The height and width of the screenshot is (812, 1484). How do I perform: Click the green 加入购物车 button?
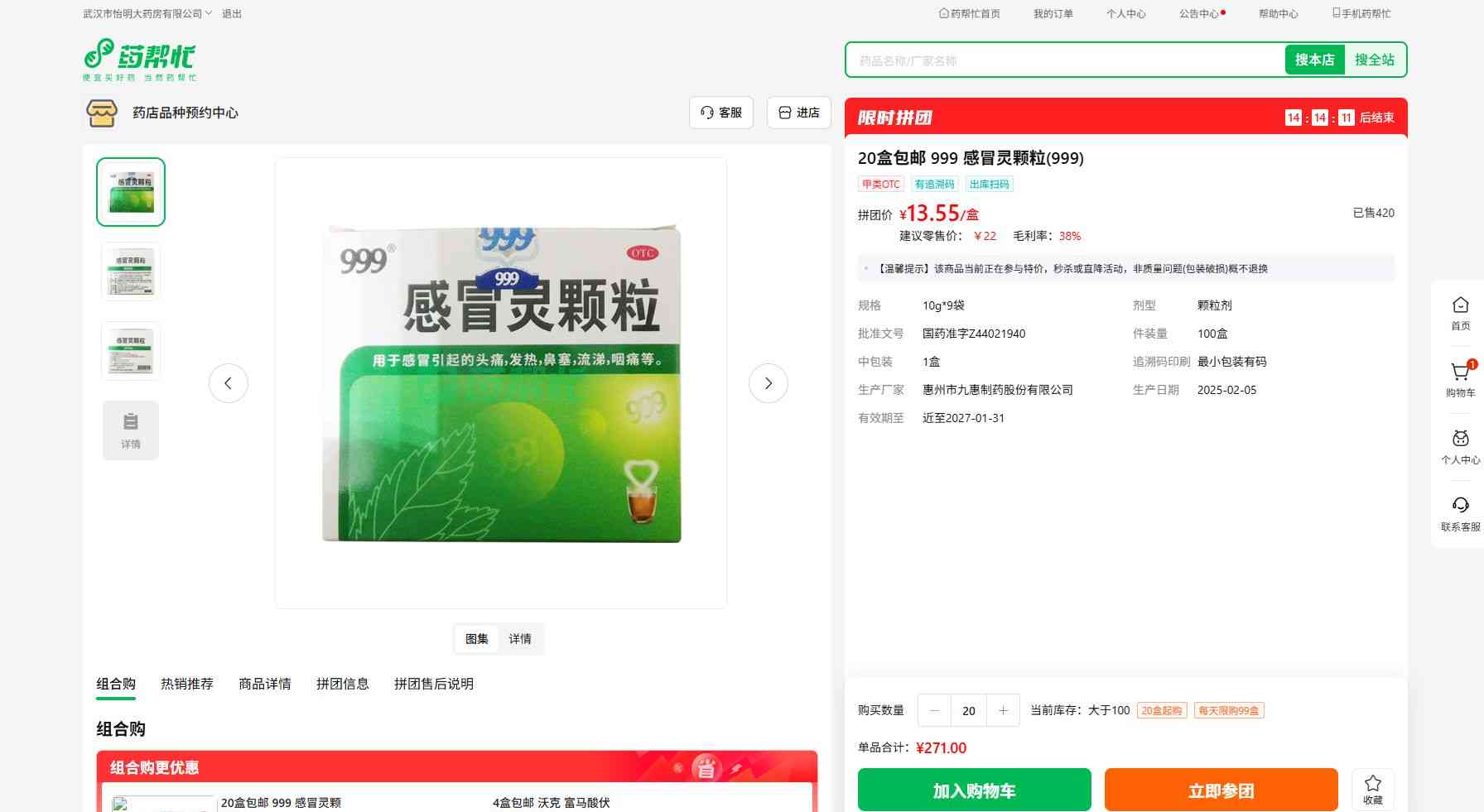tap(974, 790)
